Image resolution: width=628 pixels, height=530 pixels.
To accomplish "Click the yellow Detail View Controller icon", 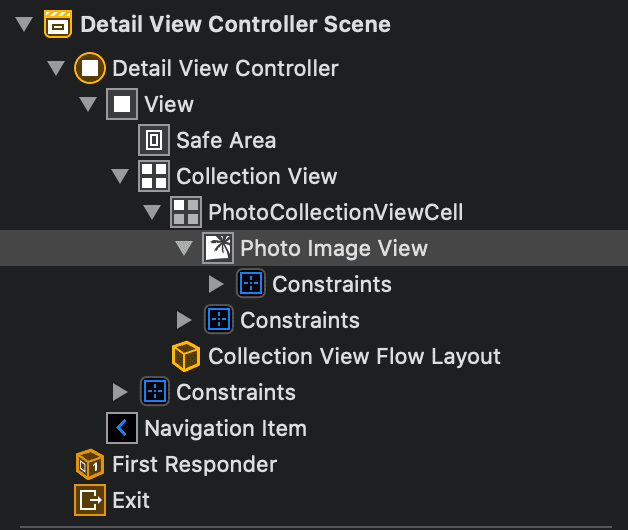I will coord(90,68).
